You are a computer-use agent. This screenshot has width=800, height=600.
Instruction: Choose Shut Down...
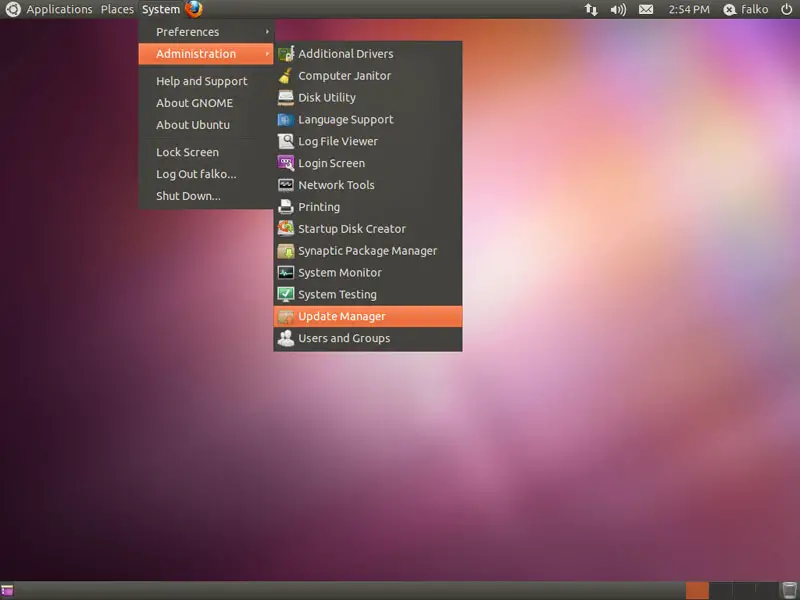click(x=206, y=196)
